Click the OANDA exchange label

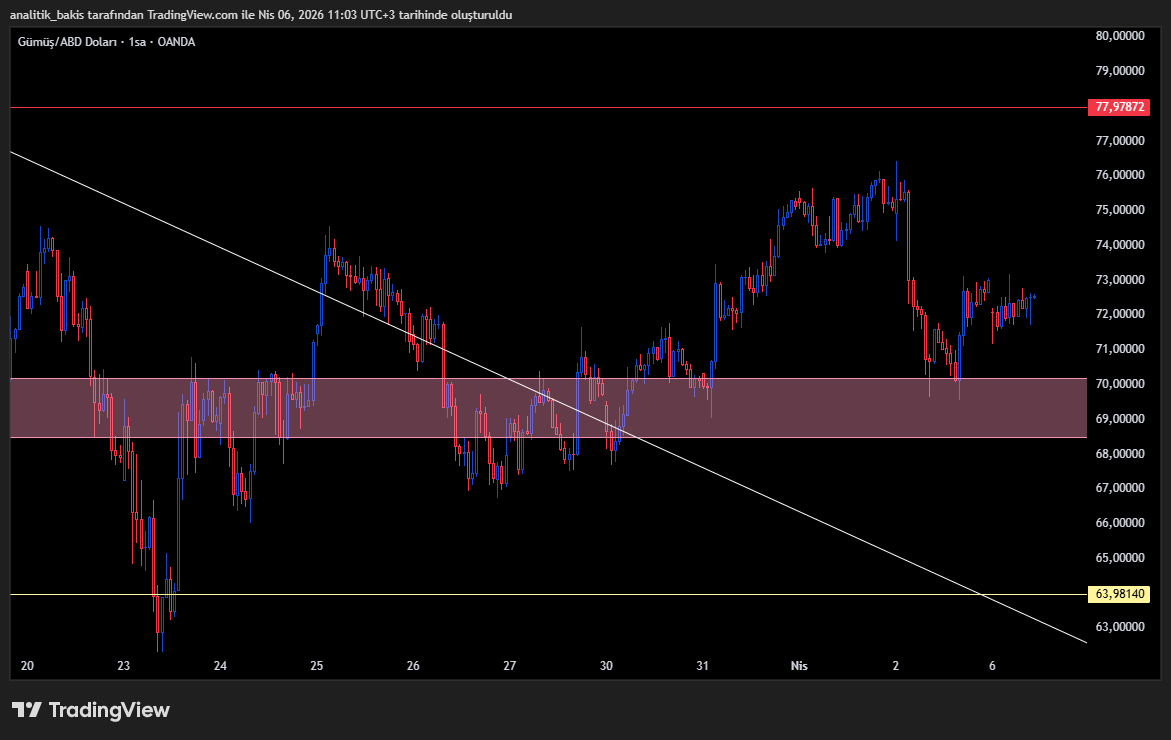point(180,42)
